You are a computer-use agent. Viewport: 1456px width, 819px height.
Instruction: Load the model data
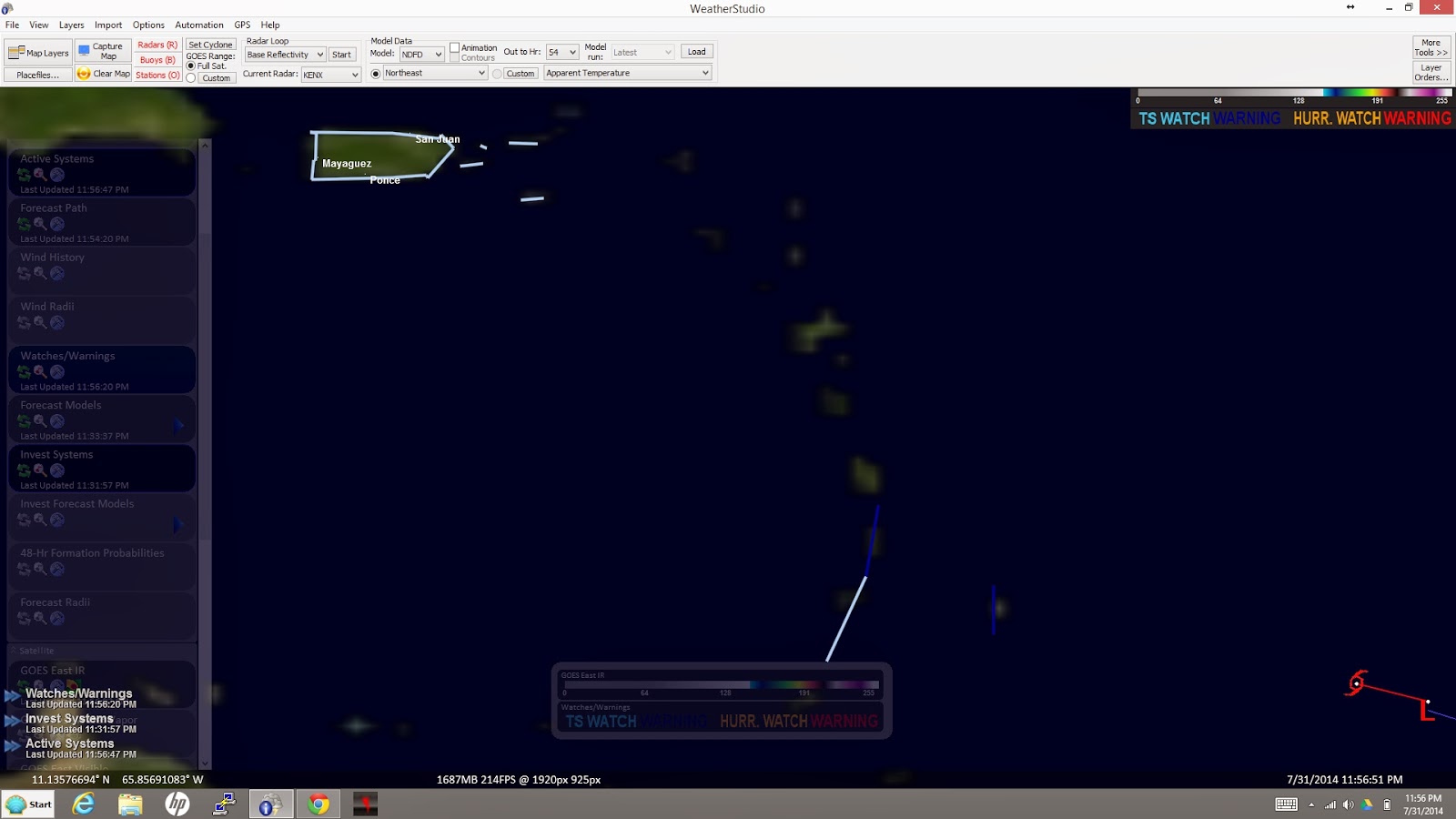click(x=696, y=52)
